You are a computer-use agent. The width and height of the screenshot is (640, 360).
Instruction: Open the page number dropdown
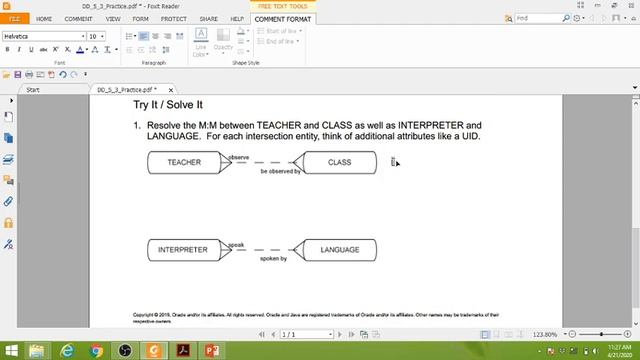[330, 334]
